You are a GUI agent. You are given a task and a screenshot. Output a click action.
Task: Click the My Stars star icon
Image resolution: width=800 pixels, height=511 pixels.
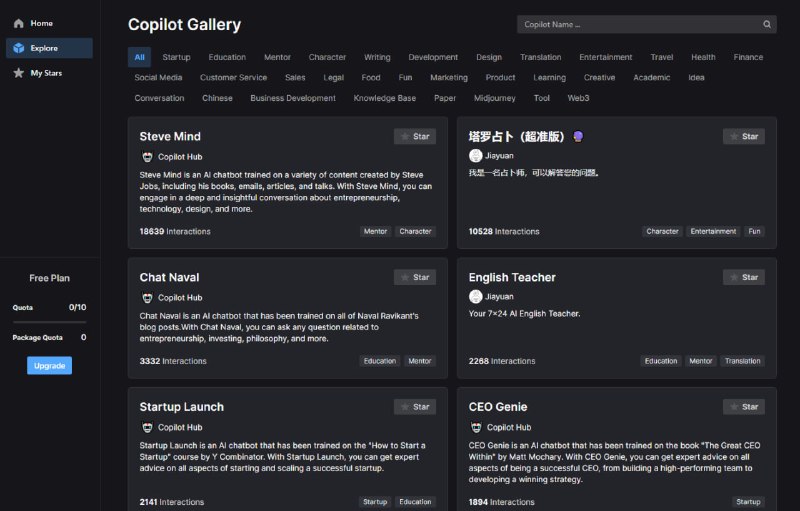click(x=18, y=73)
